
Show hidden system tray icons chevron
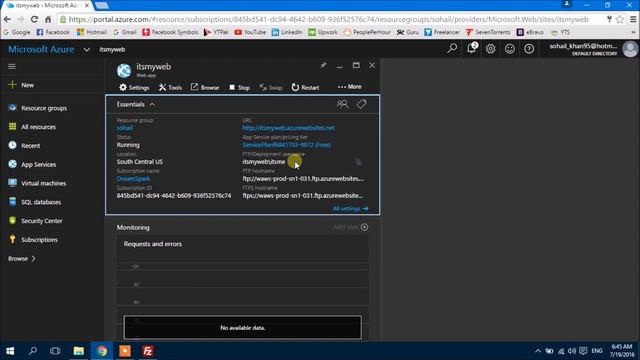pos(538,351)
